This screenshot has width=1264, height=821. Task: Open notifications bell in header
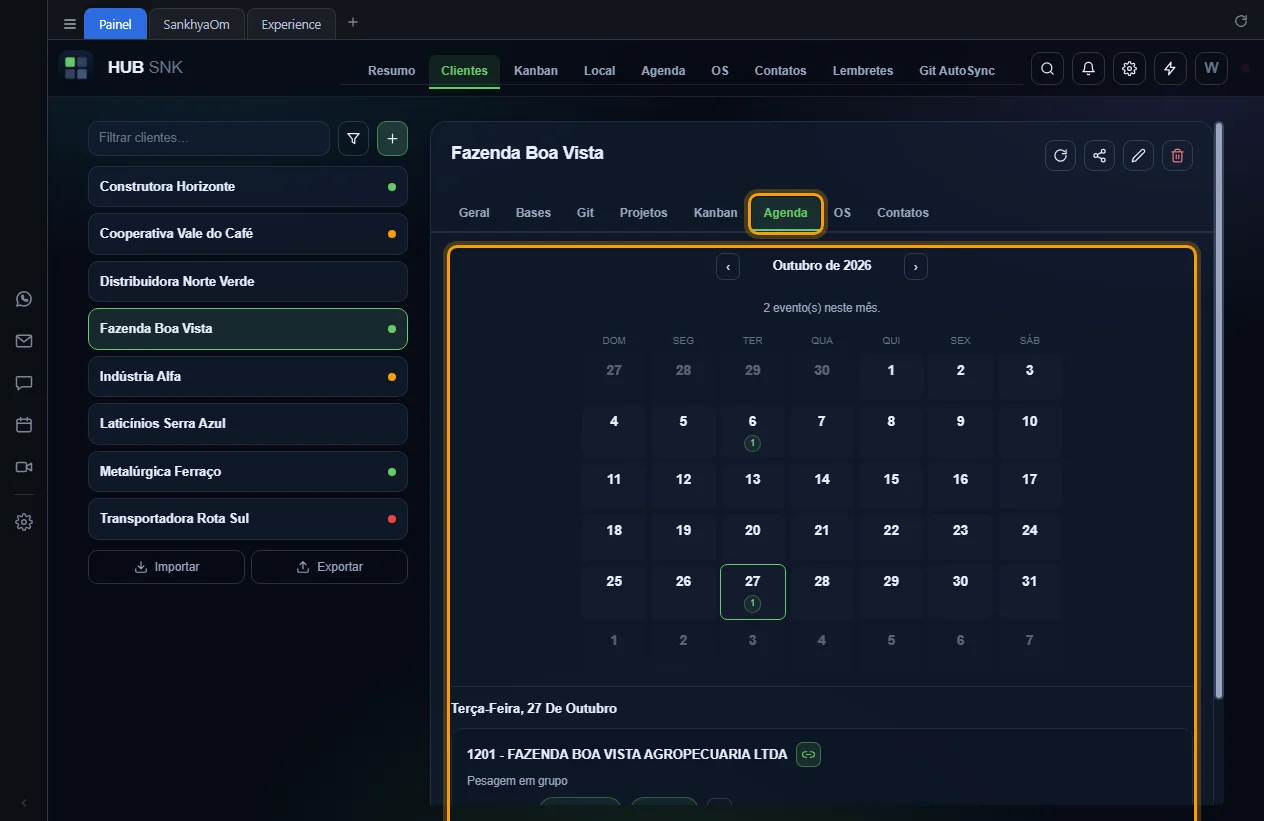(1088, 69)
